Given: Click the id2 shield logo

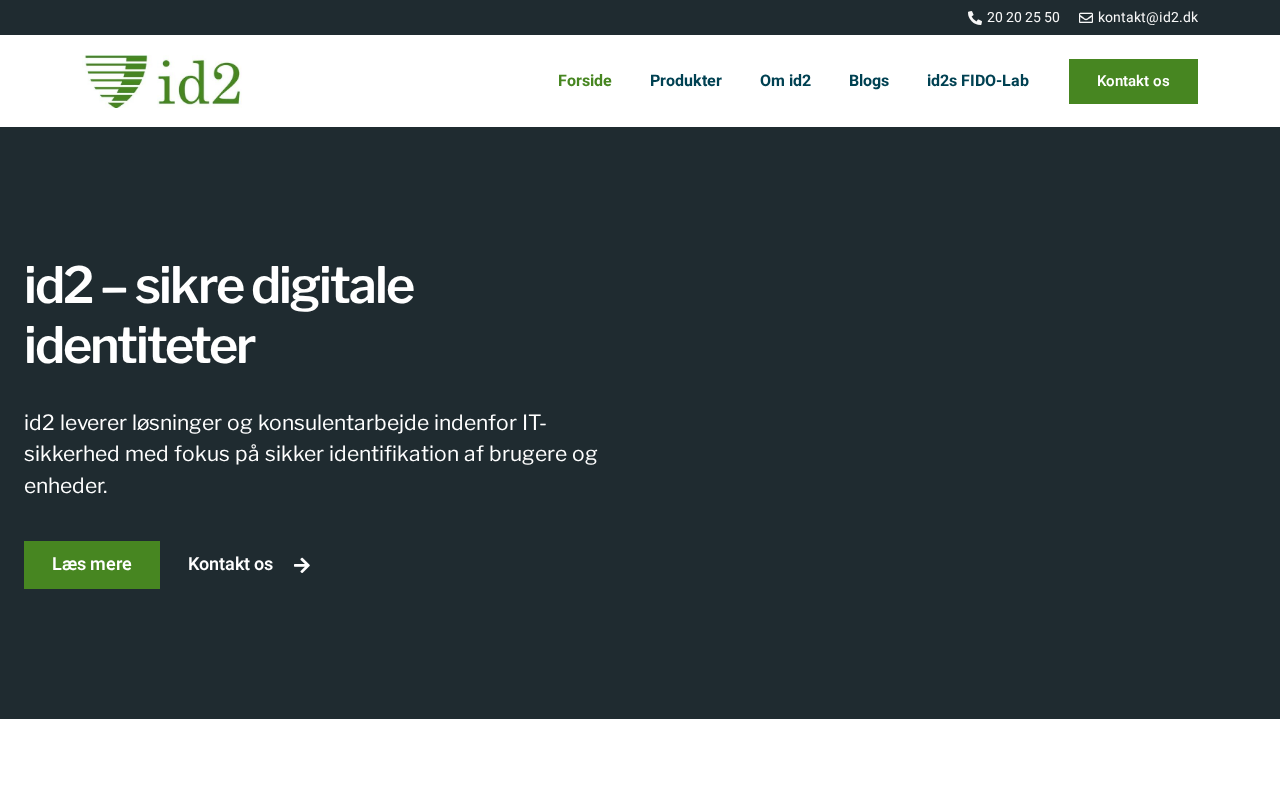Looking at the screenshot, I should [162, 81].
